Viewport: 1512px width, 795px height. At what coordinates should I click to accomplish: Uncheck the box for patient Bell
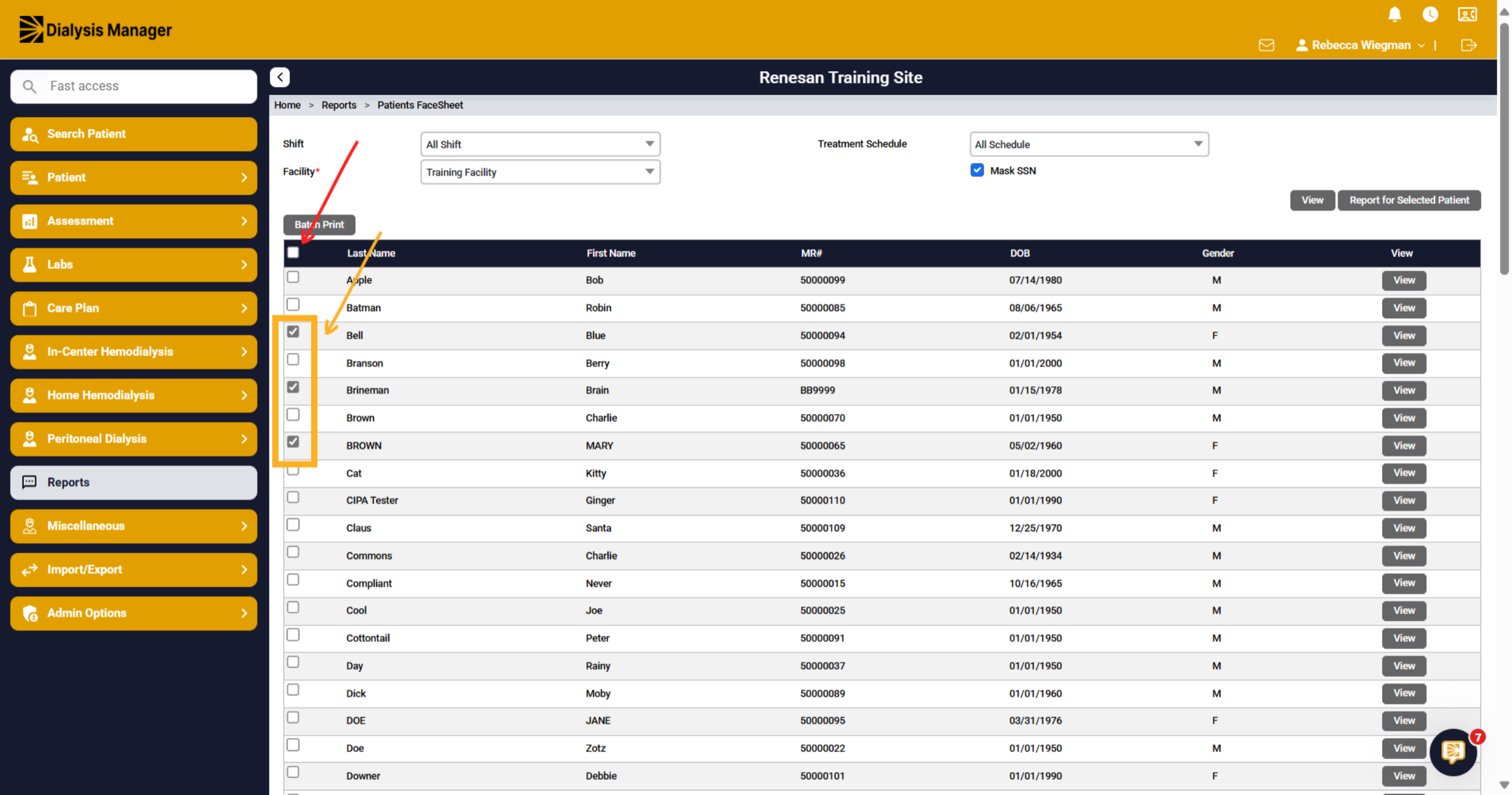[293, 331]
